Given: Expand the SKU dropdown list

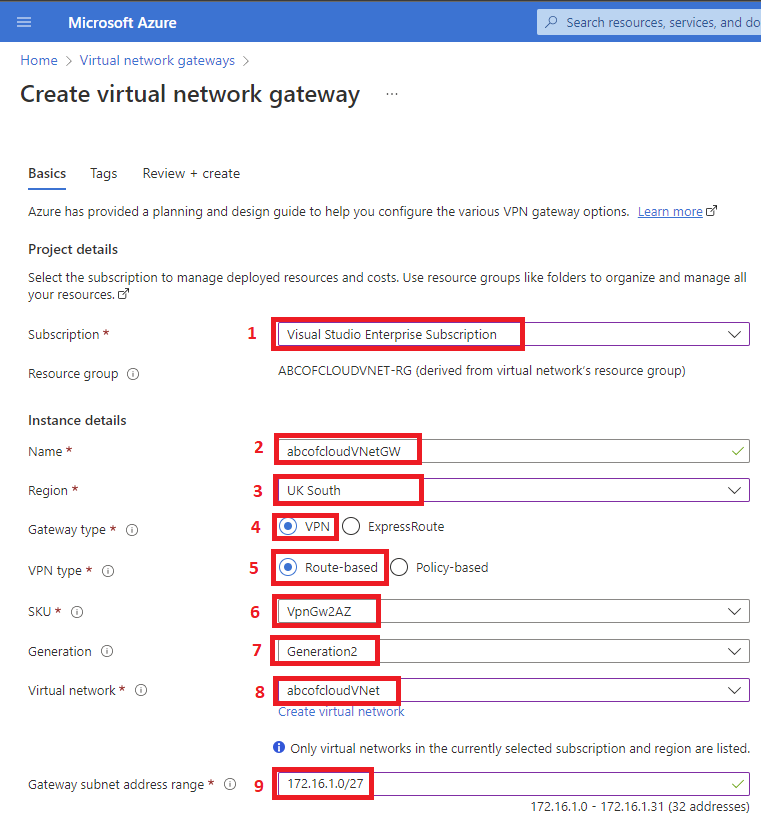Looking at the screenshot, I should (x=735, y=611).
